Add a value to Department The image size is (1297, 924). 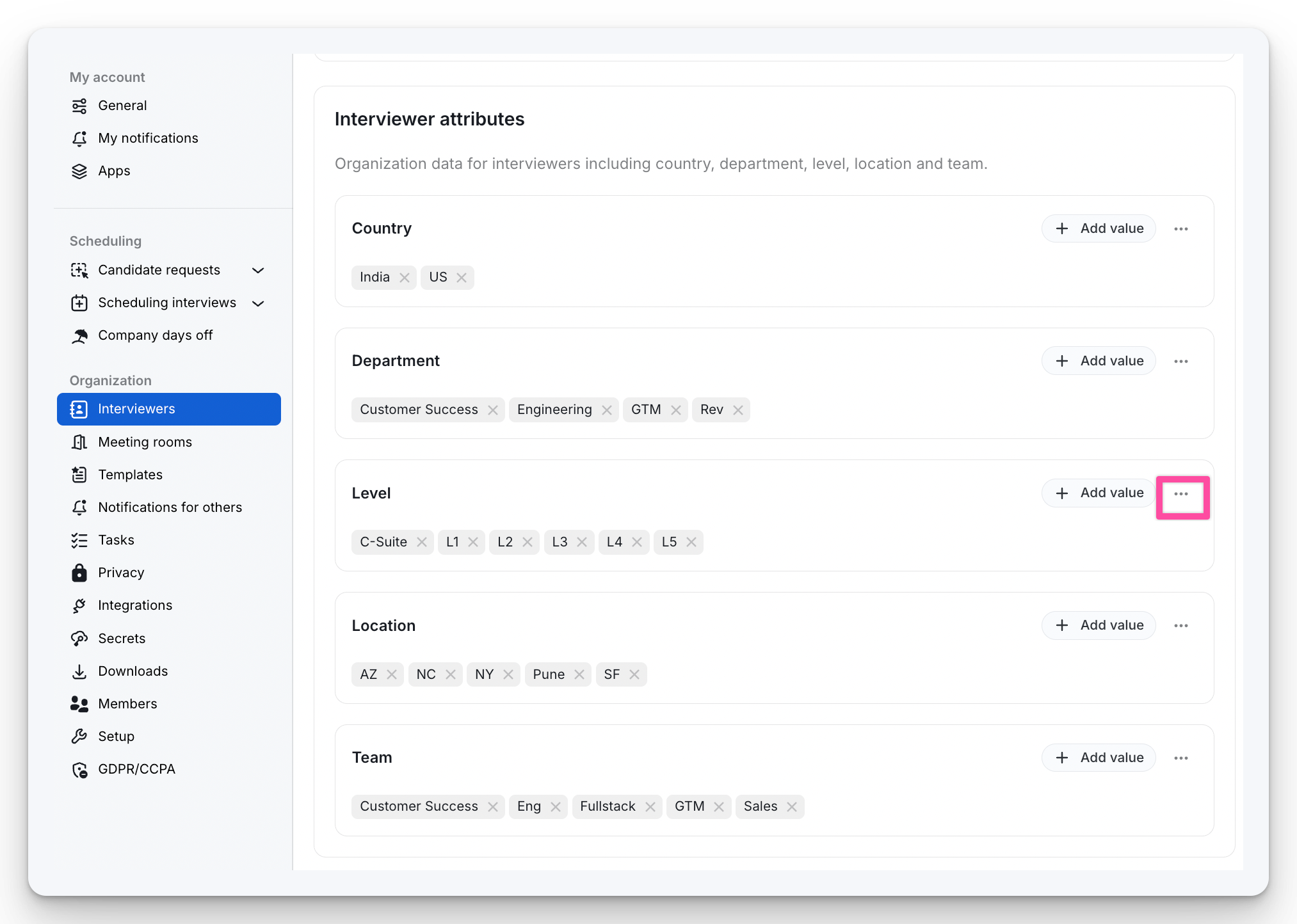1099,361
